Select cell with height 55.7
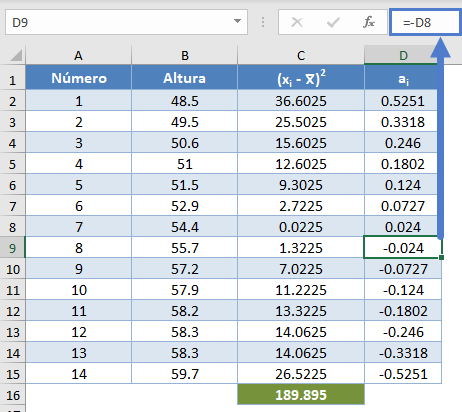The image size is (462, 412). click(185, 248)
